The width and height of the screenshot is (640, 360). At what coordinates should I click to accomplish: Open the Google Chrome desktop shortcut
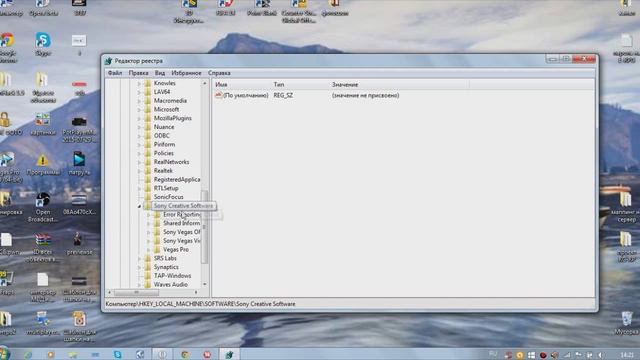tap(7, 47)
